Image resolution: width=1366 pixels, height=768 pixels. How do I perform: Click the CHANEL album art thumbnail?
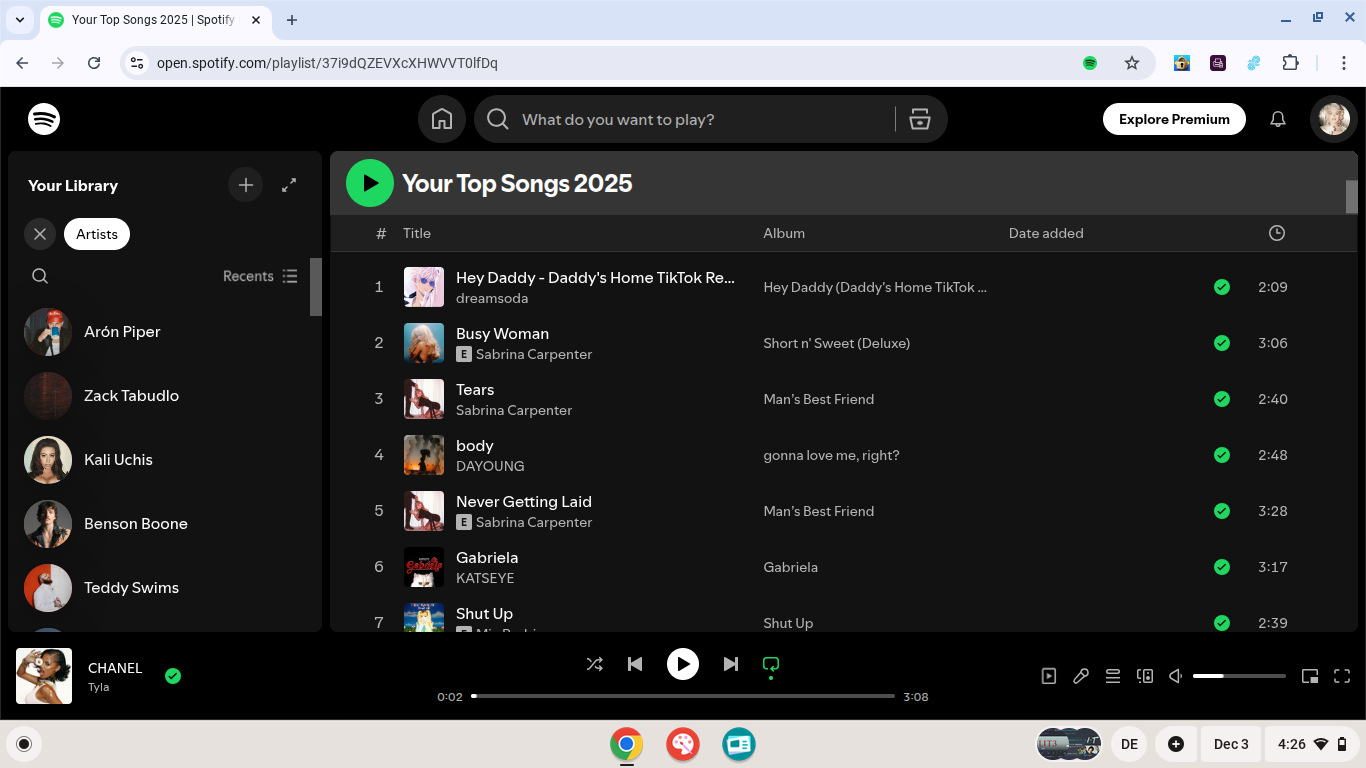(x=44, y=676)
